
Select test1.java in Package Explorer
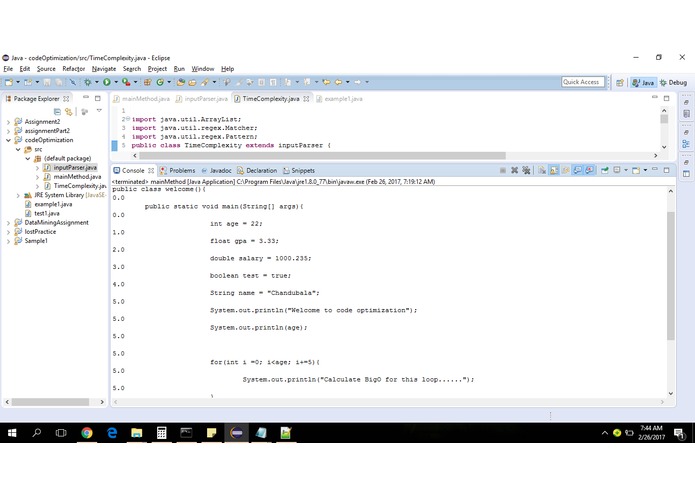42,214
